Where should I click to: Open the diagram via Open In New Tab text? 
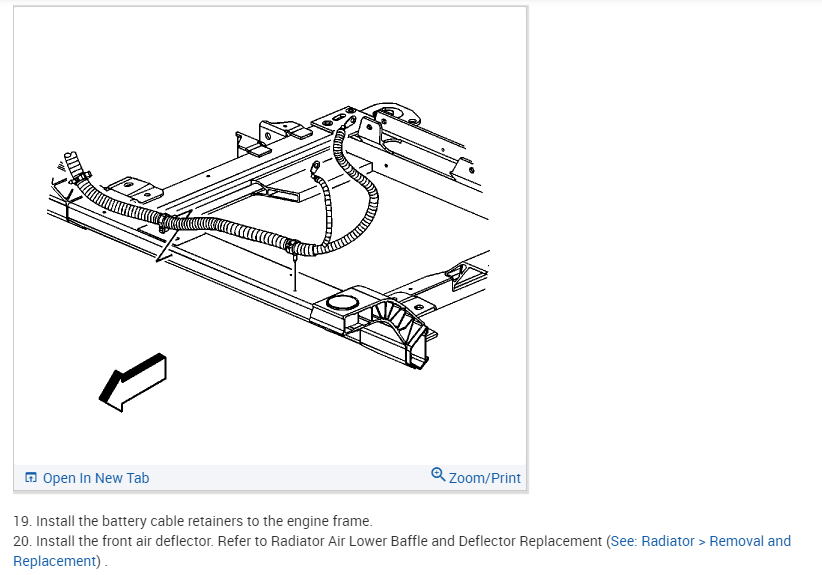pos(96,478)
